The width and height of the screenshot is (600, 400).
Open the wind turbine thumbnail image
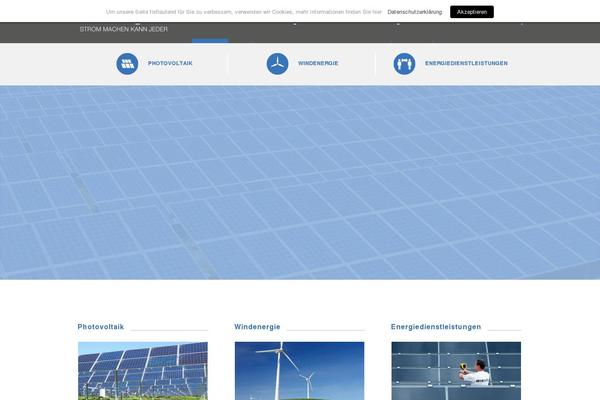[300, 371]
